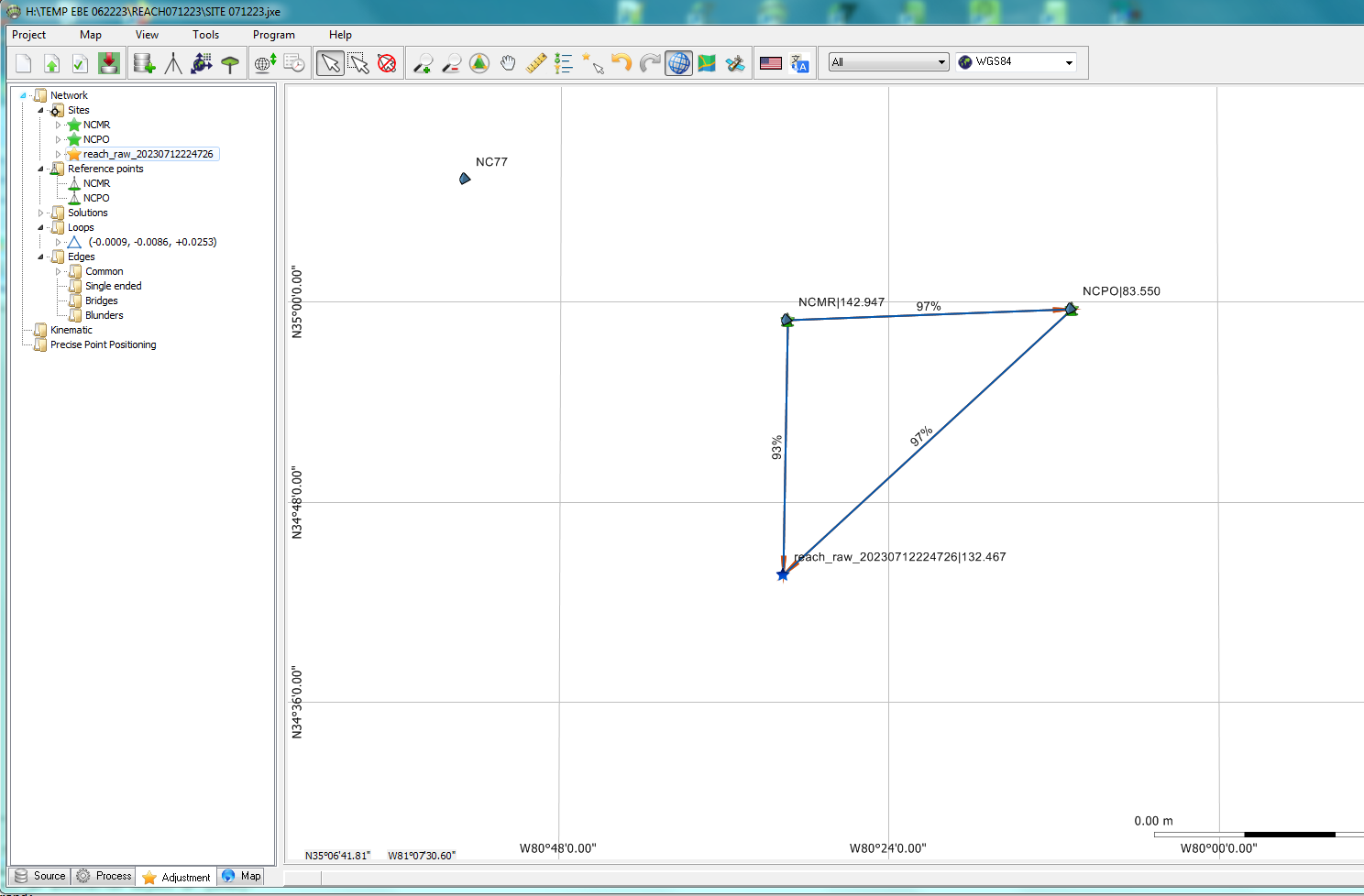Select the pan hand tool

[x=508, y=63]
